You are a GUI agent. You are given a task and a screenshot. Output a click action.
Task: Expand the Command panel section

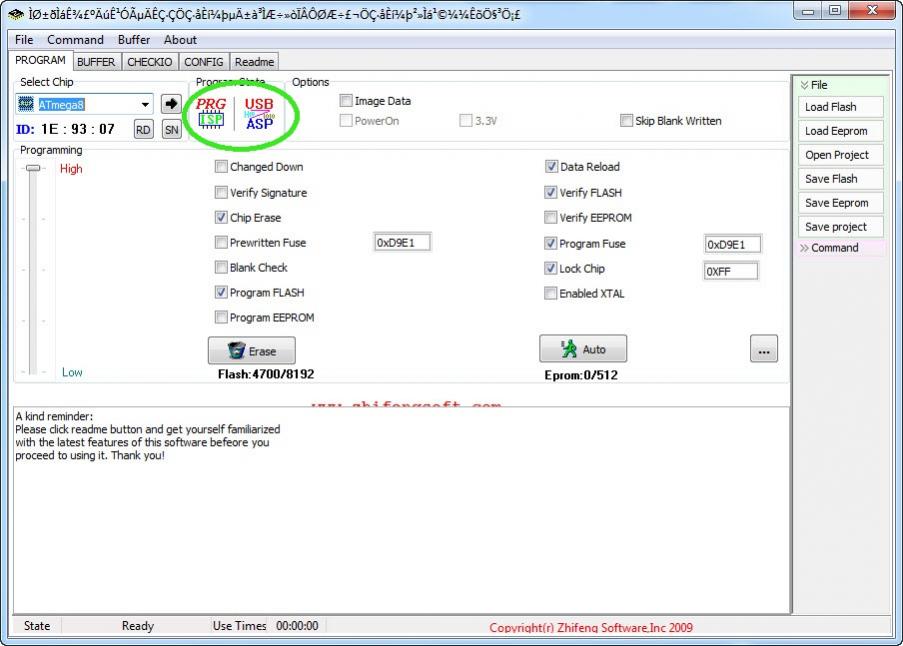805,248
